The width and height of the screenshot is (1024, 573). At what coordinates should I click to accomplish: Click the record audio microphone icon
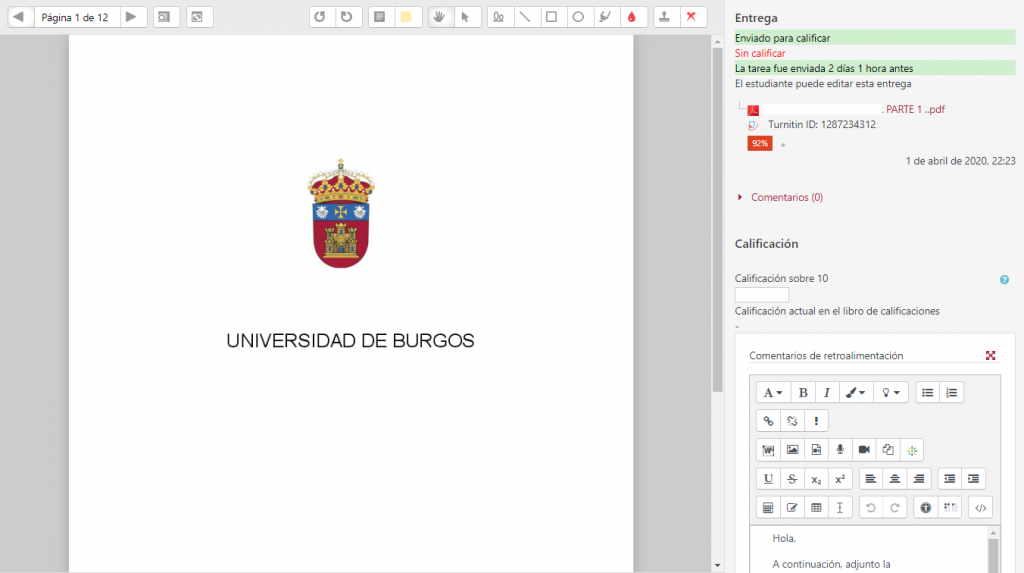pyautogui.click(x=840, y=450)
